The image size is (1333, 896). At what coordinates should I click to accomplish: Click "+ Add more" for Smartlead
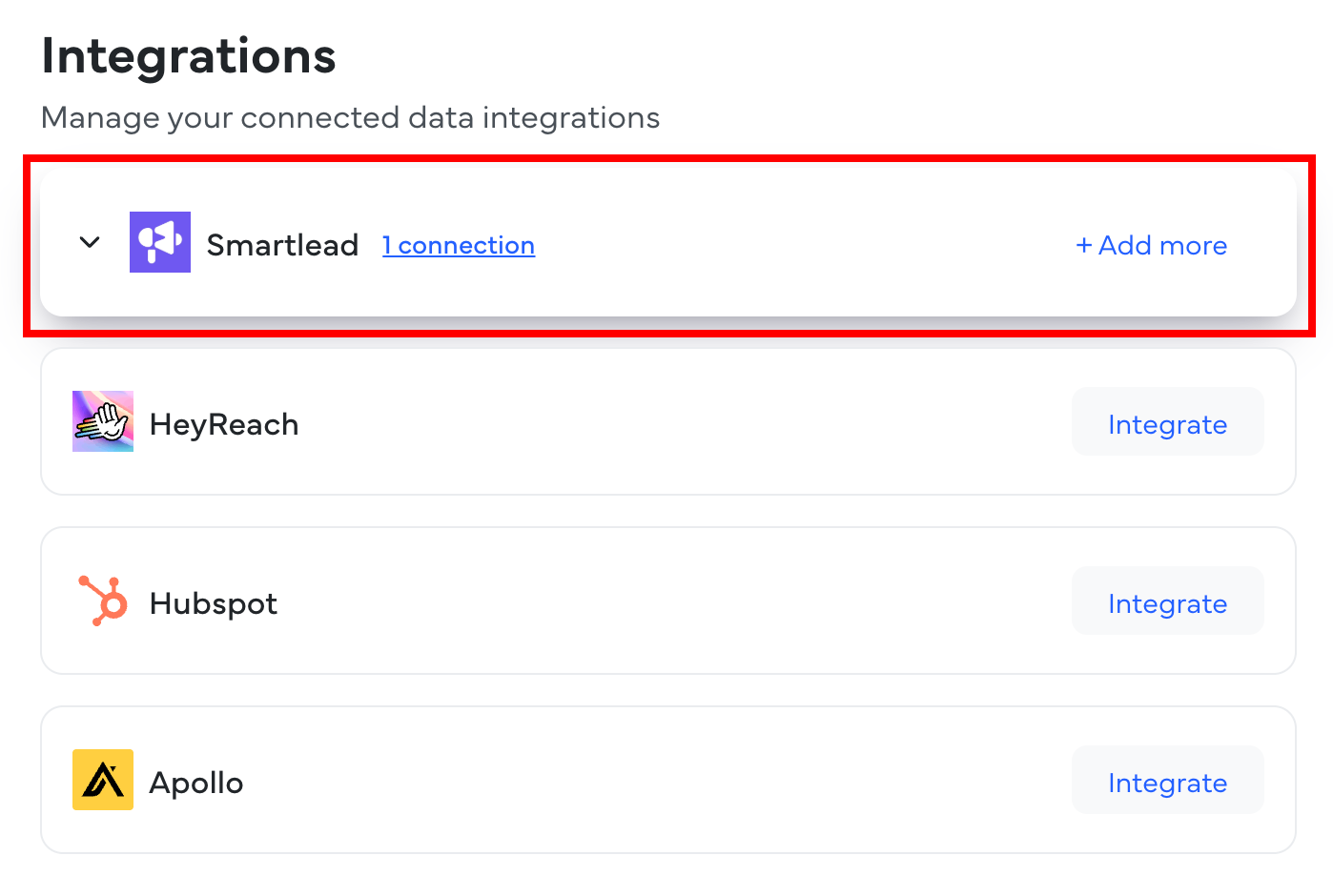point(1151,246)
